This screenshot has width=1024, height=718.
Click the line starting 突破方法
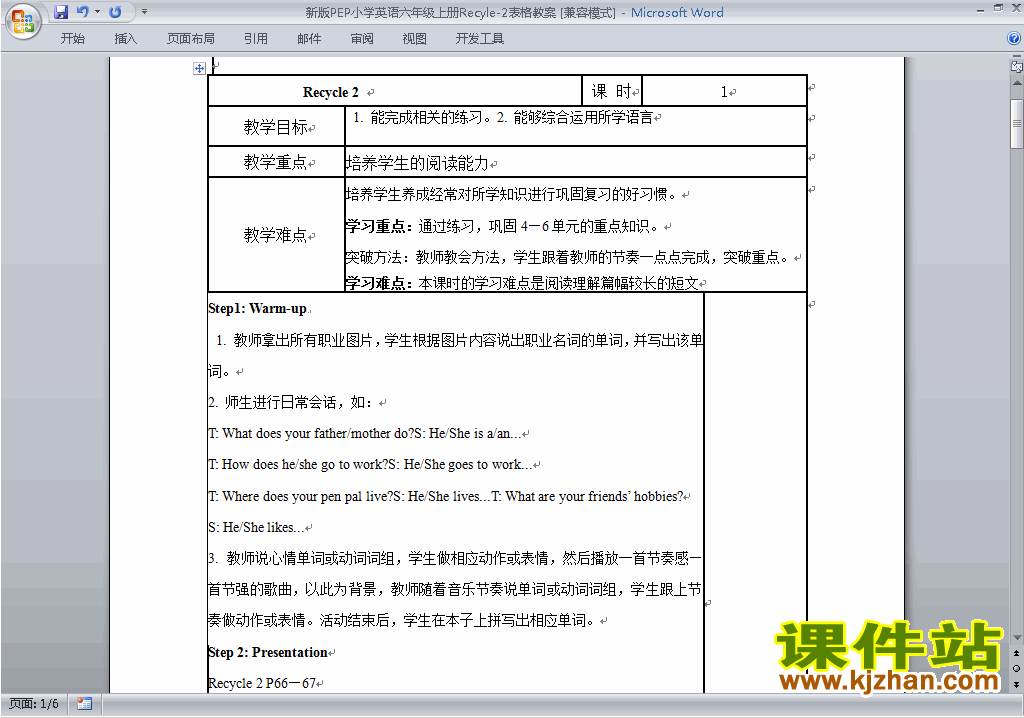569,257
